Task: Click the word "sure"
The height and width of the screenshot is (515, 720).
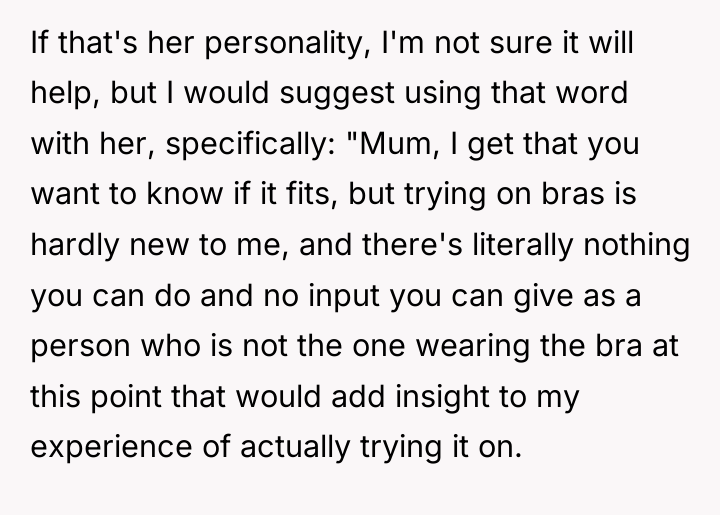Action: [520, 44]
